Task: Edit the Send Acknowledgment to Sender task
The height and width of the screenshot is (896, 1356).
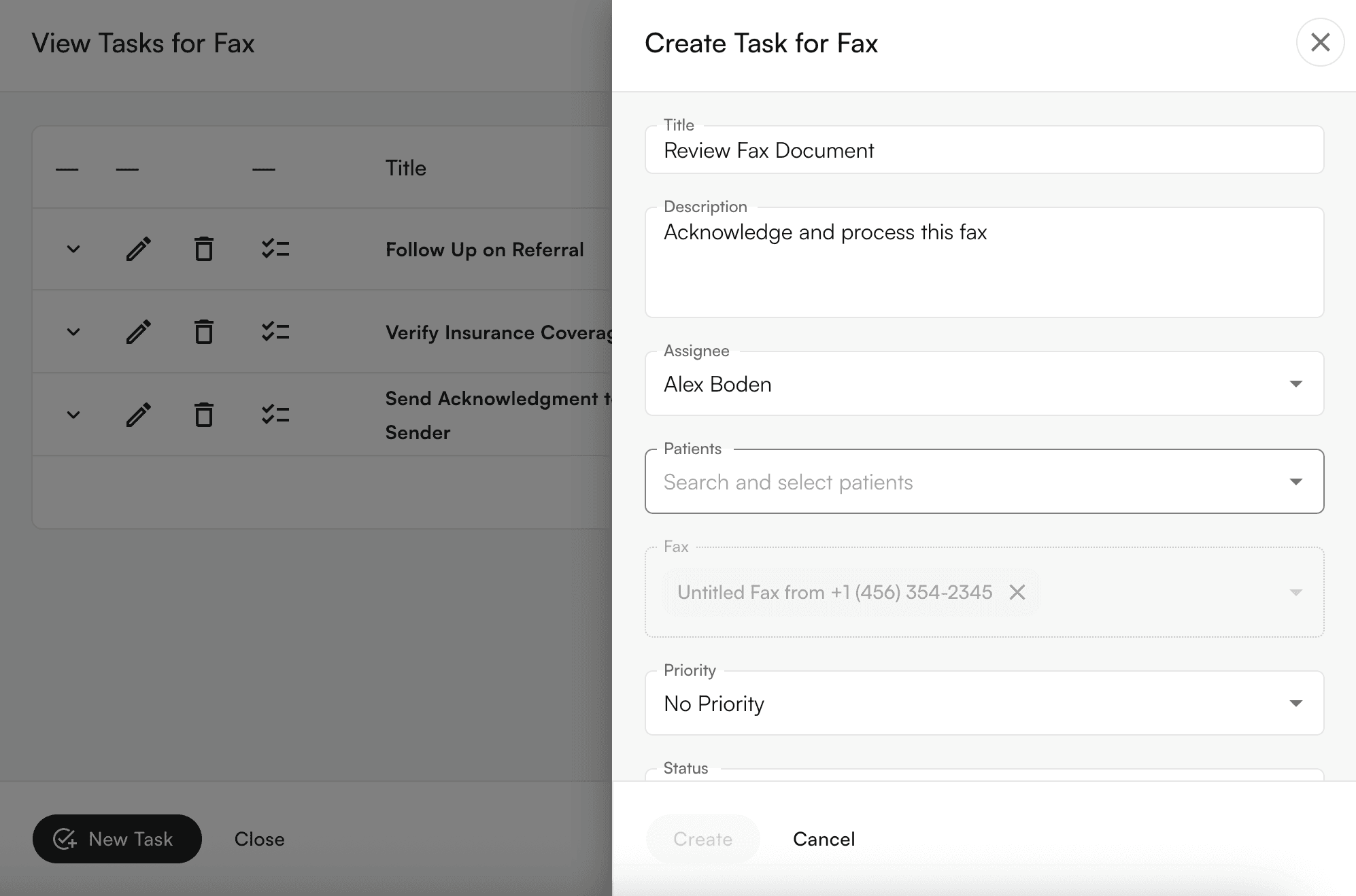Action: tap(138, 415)
